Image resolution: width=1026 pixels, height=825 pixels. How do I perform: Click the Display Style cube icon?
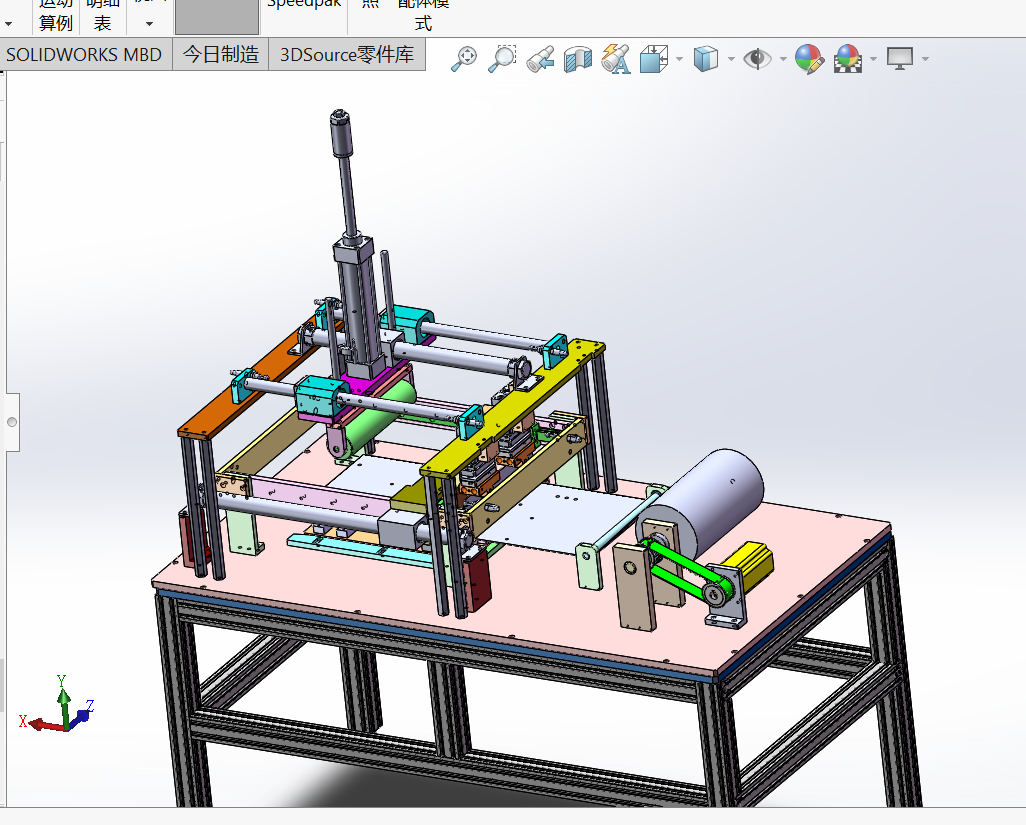point(705,59)
